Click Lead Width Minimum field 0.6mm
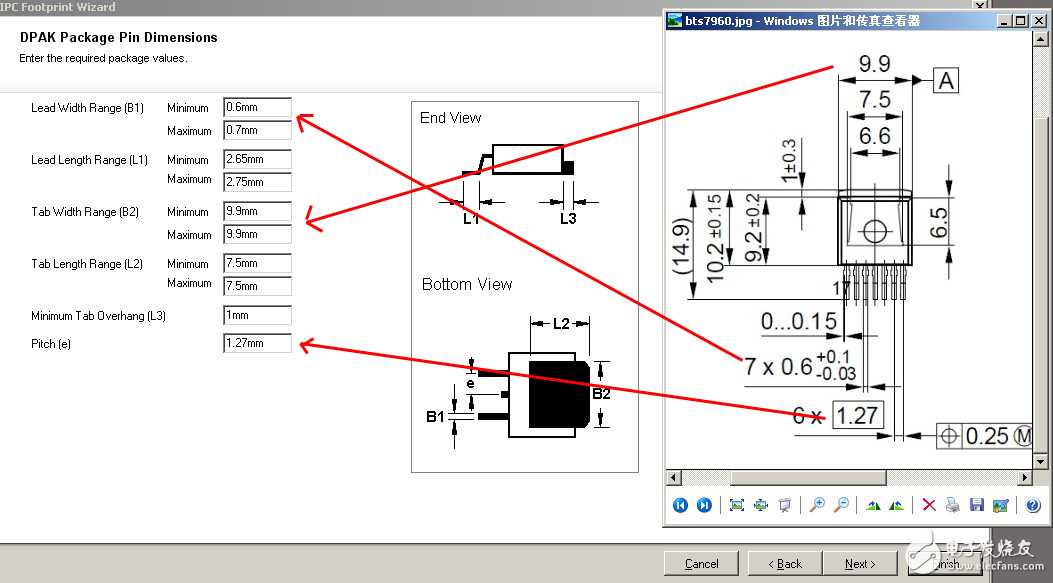The width and height of the screenshot is (1053, 583). point(257,107)
